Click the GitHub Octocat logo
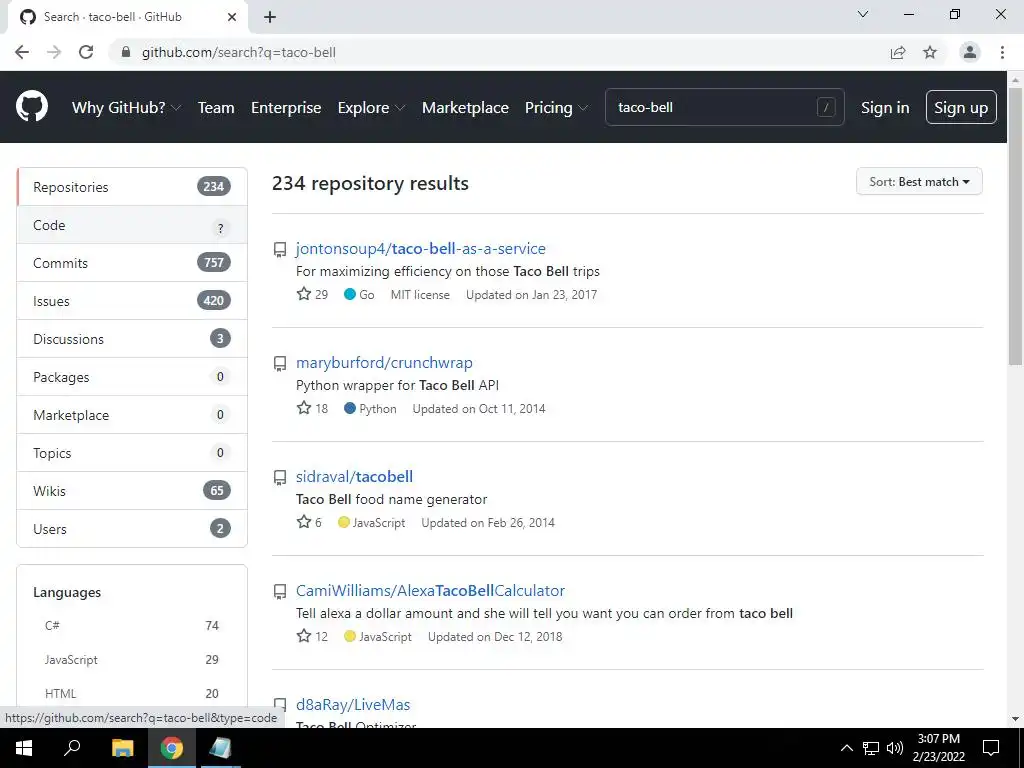Viewport: 1024px width, 768px height. pyautogui.click(x=32, y=107)
